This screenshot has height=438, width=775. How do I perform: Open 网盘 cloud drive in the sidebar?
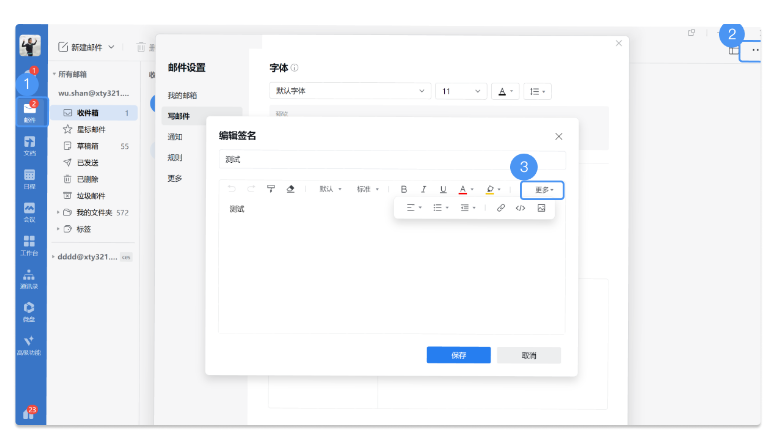(x=29, y=311)
